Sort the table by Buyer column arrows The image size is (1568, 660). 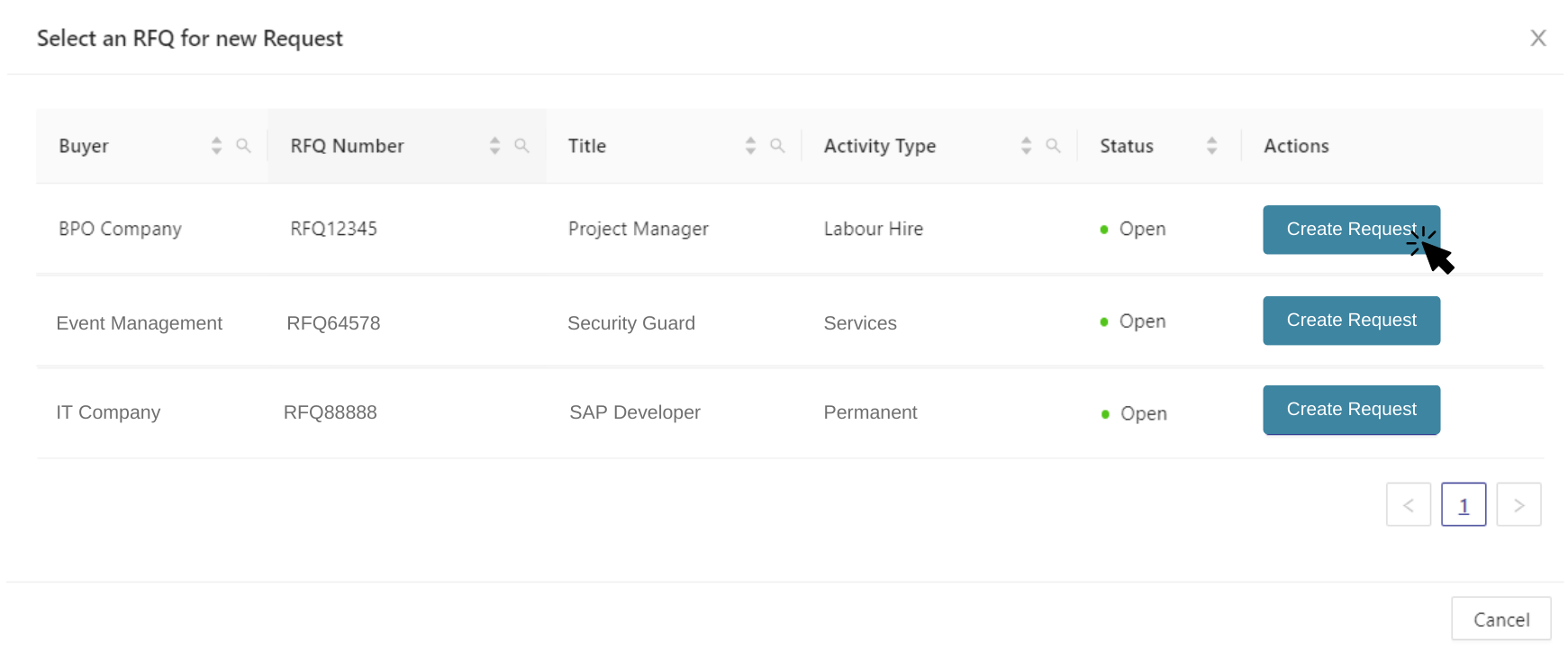tap(216, 146)
